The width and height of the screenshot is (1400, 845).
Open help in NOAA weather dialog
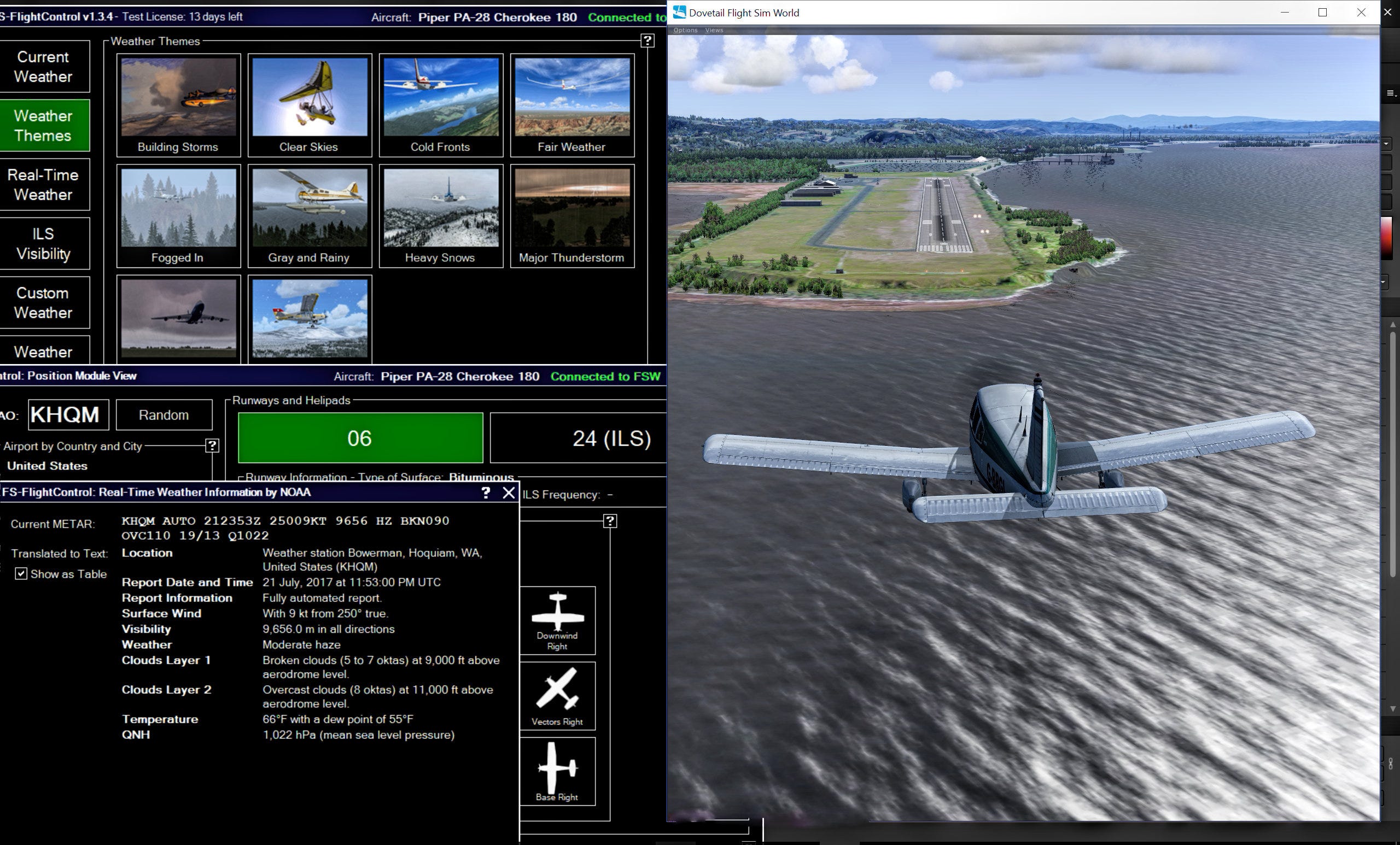(486, 492)
